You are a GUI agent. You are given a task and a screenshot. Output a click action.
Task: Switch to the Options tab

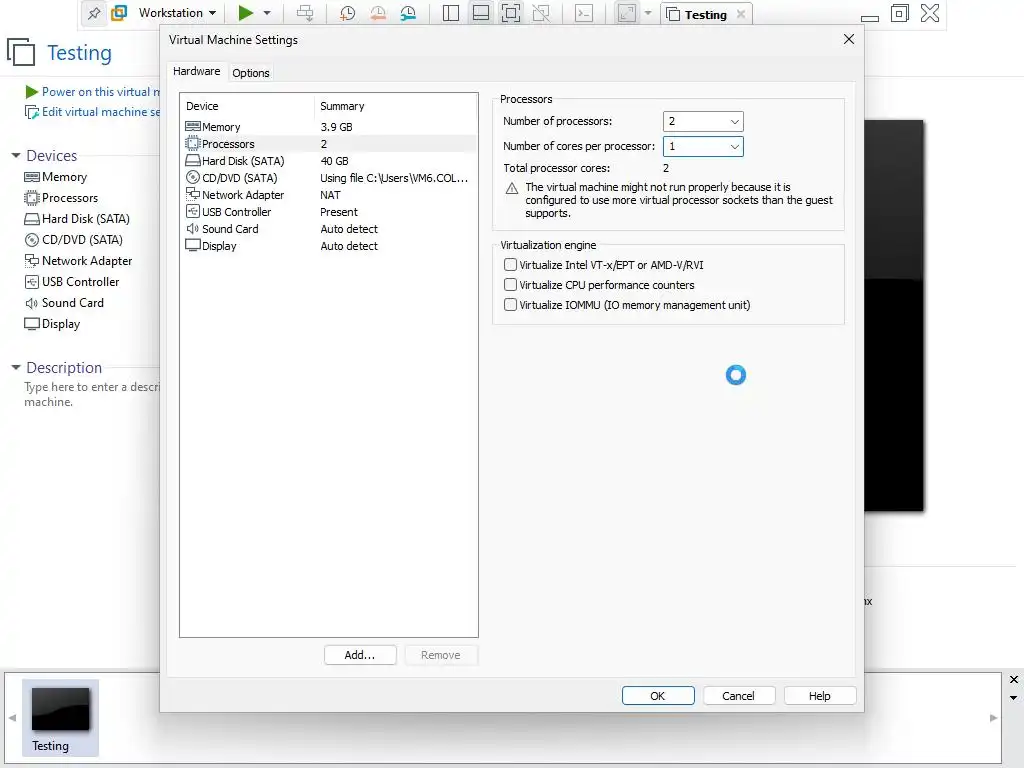(x=251, y=73)
